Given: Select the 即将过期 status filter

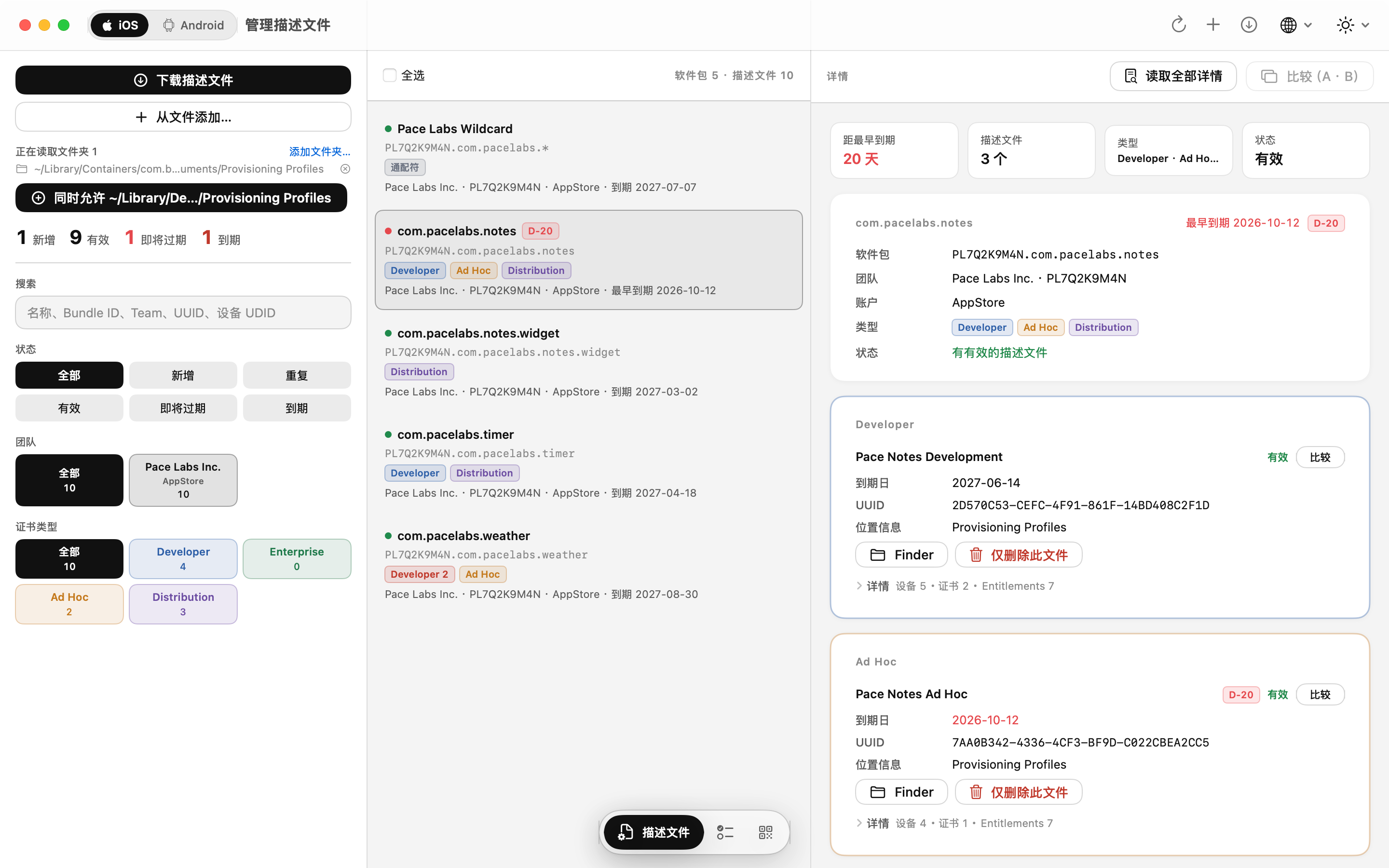Looking at the screenshot, I should click(x=182, y=407).
